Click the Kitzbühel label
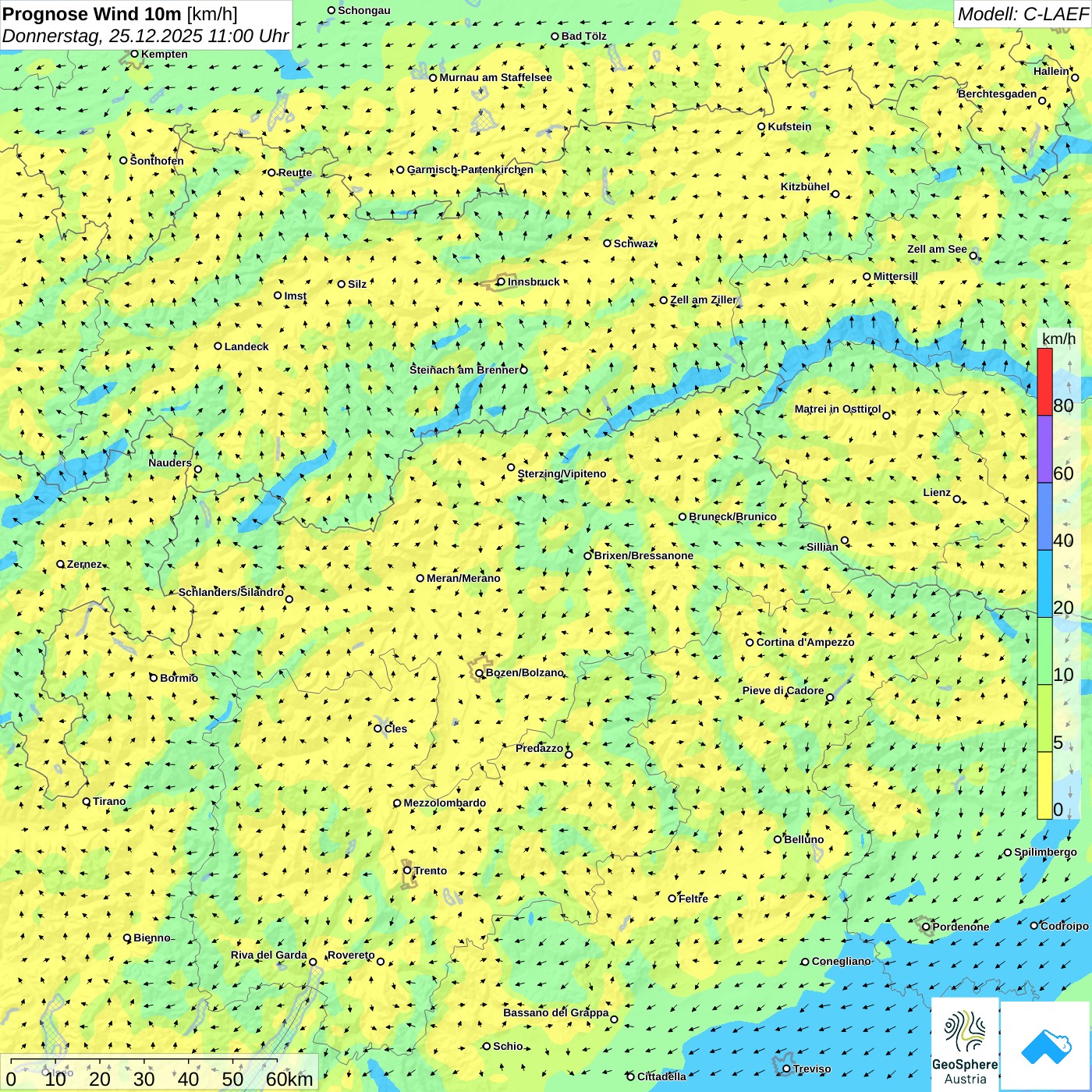Image resolution: width=1092 pixels, height=1092 pixels. [805, 186]
